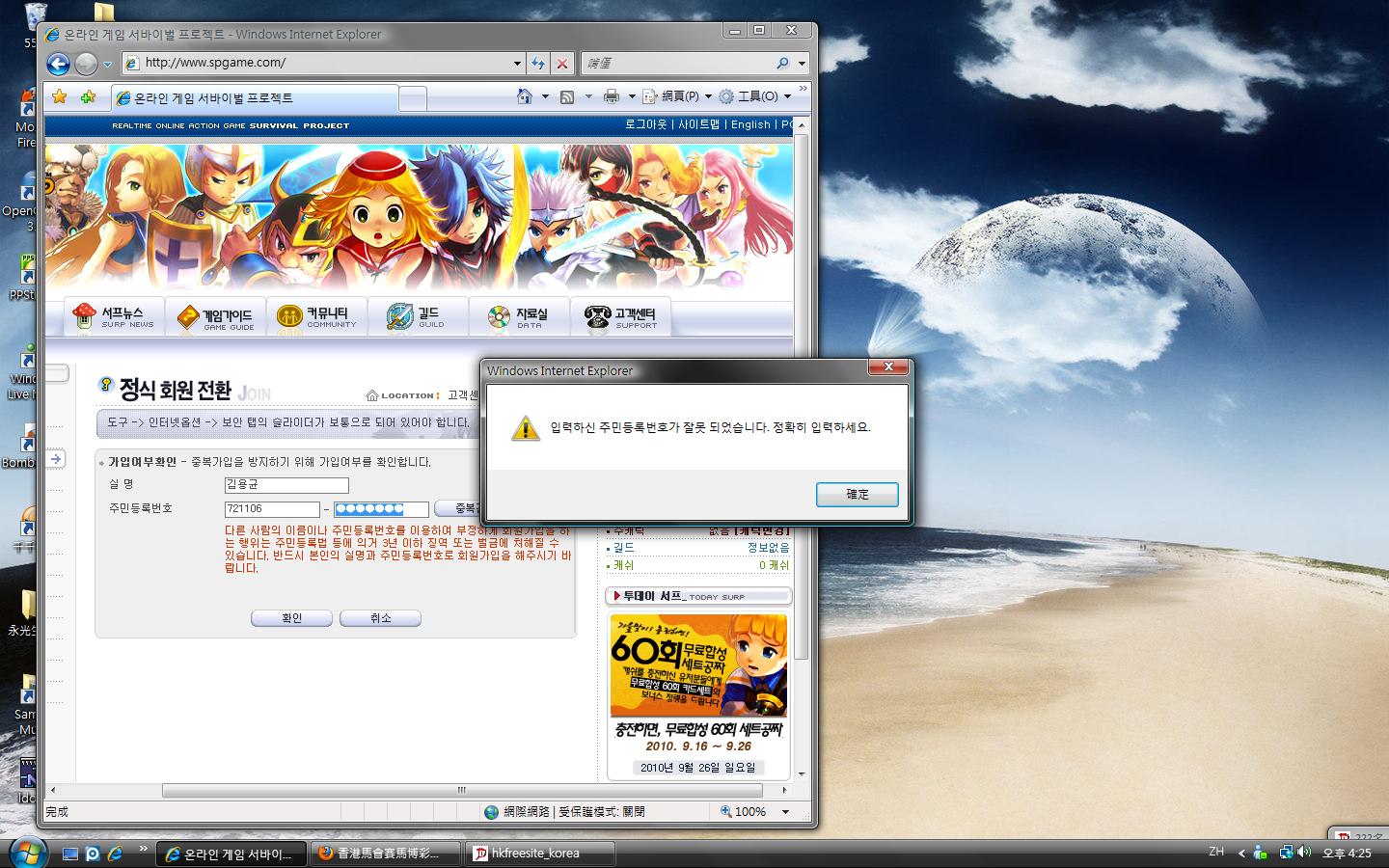Screen dimensions: 1389x868
Task: Click the 실명 name input field
Action: click(286, 485)
